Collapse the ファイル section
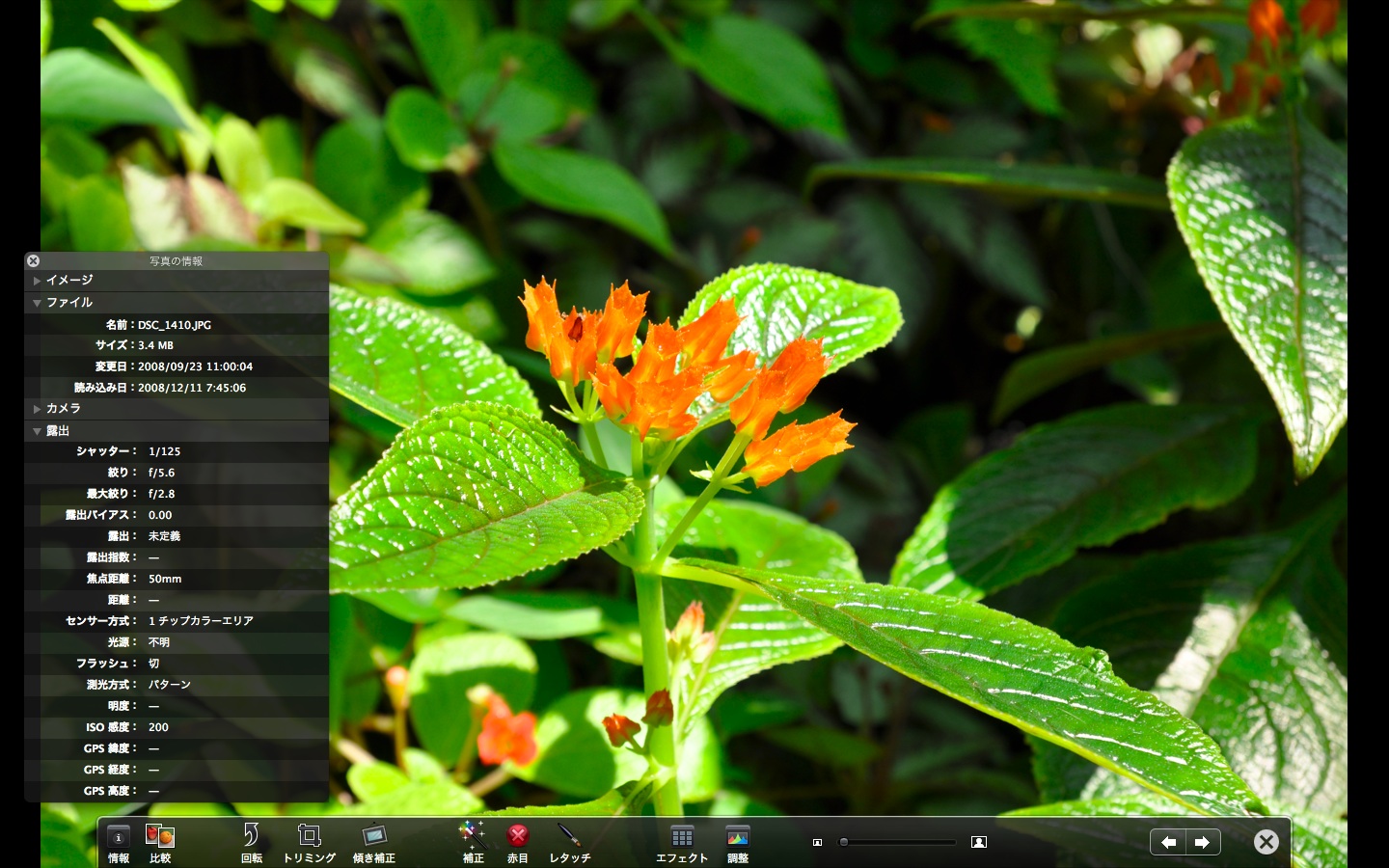Viewport: 1389px width, 868px height. (x=37, y=303)
